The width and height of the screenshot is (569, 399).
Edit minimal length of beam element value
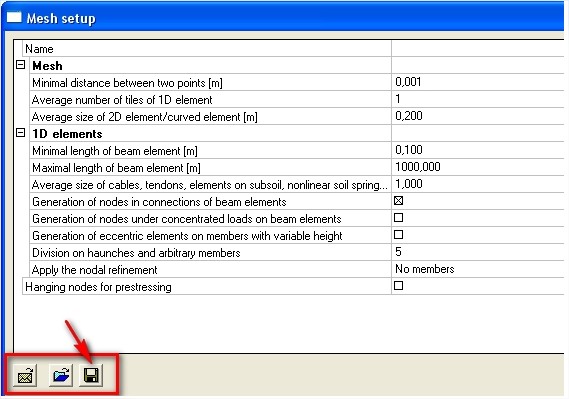point(478,150)
